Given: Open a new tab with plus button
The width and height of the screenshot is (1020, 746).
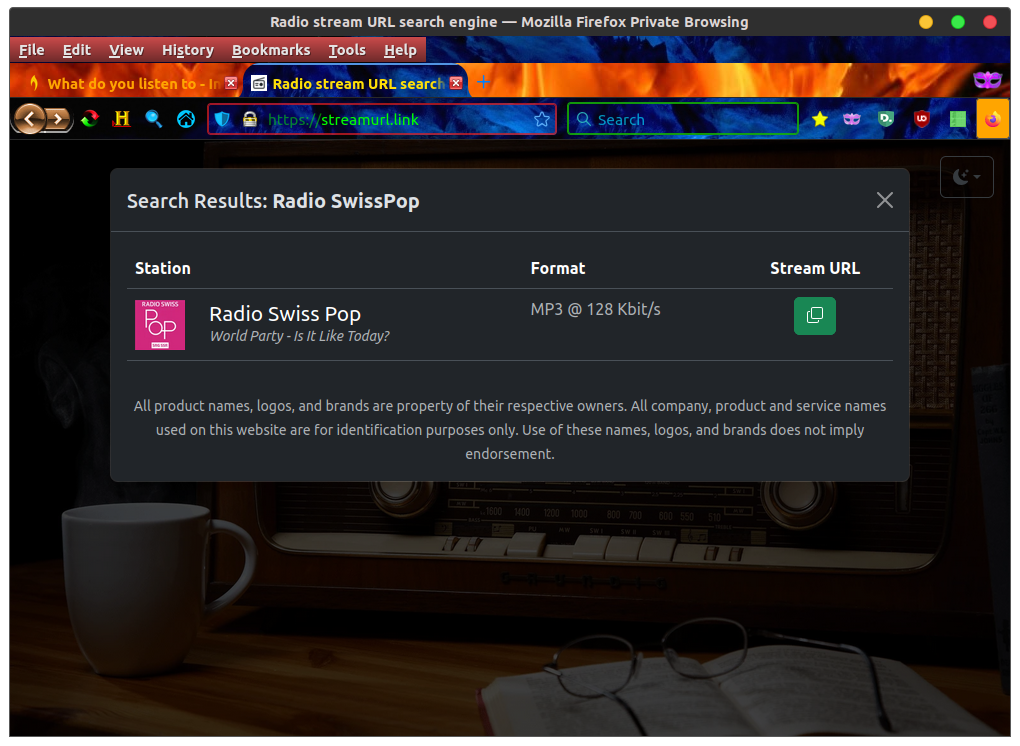Looking at the screenshot, I should [483, 83].
